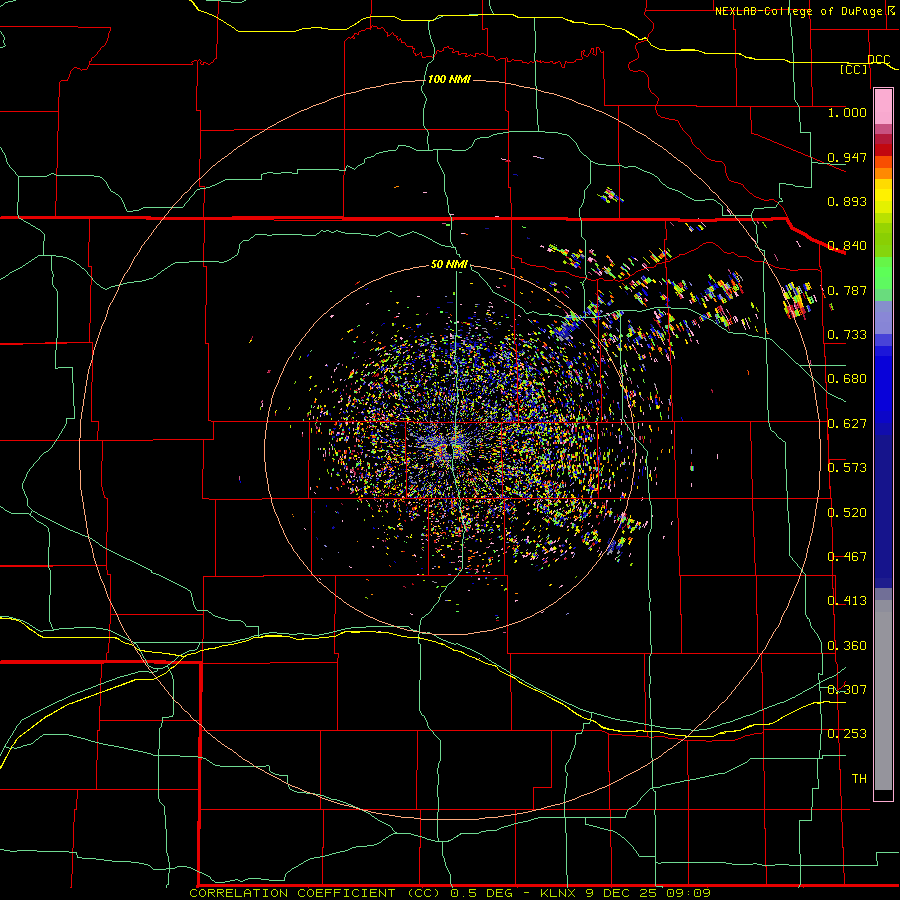Click the 0.307 color scale label
The image size is (900, 900).
pyautogui.click(x=847, y=690)
